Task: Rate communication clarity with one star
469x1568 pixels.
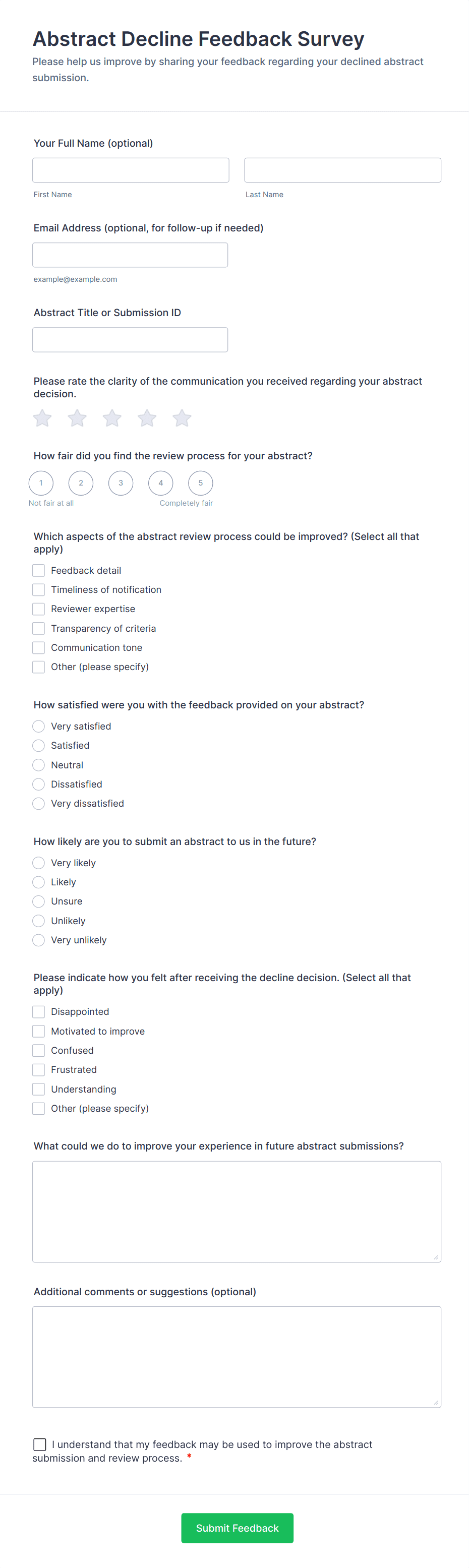Action: click(x=41, y=418)
